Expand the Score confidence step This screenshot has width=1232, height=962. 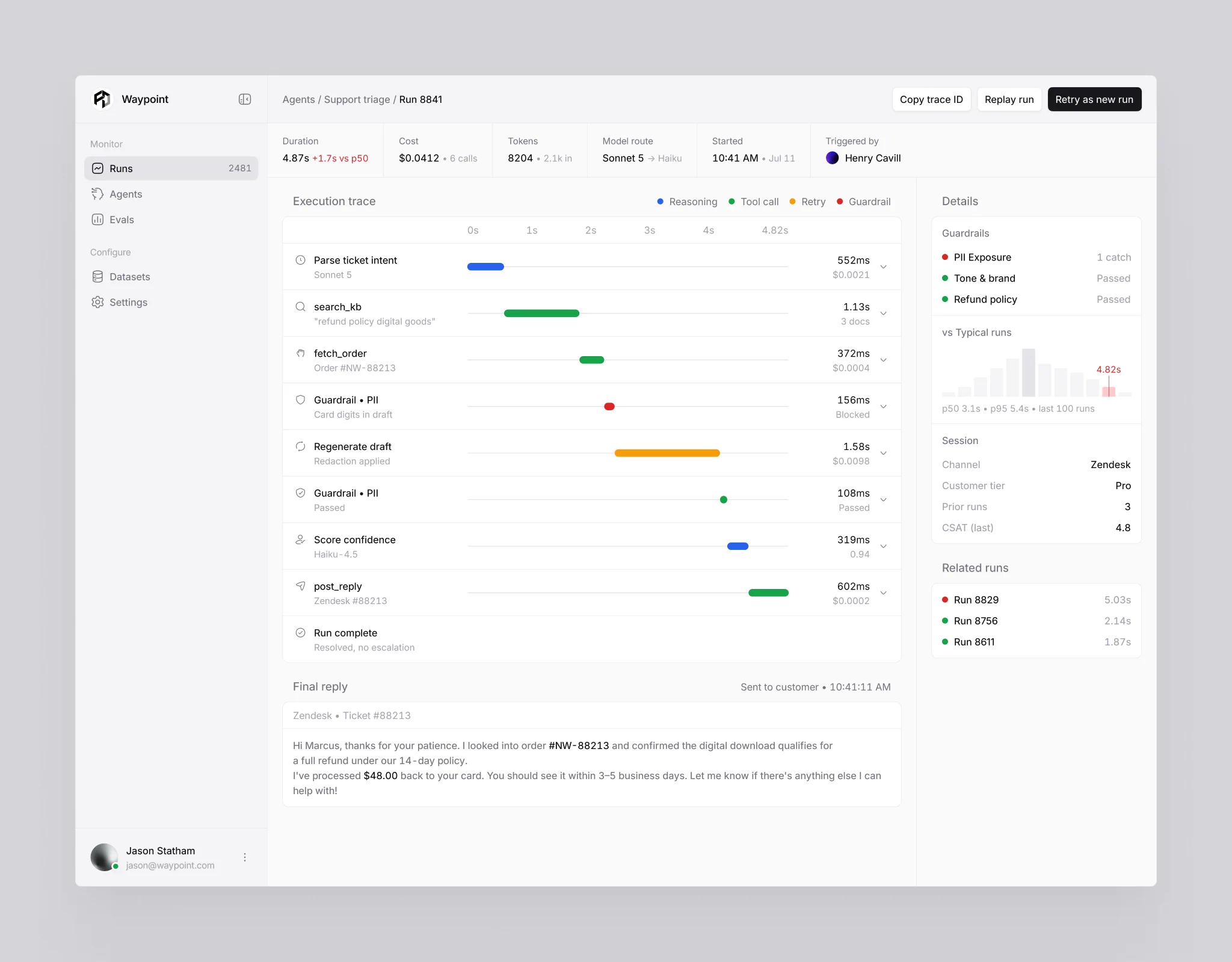pyautogui.click(x=884, y=546)
